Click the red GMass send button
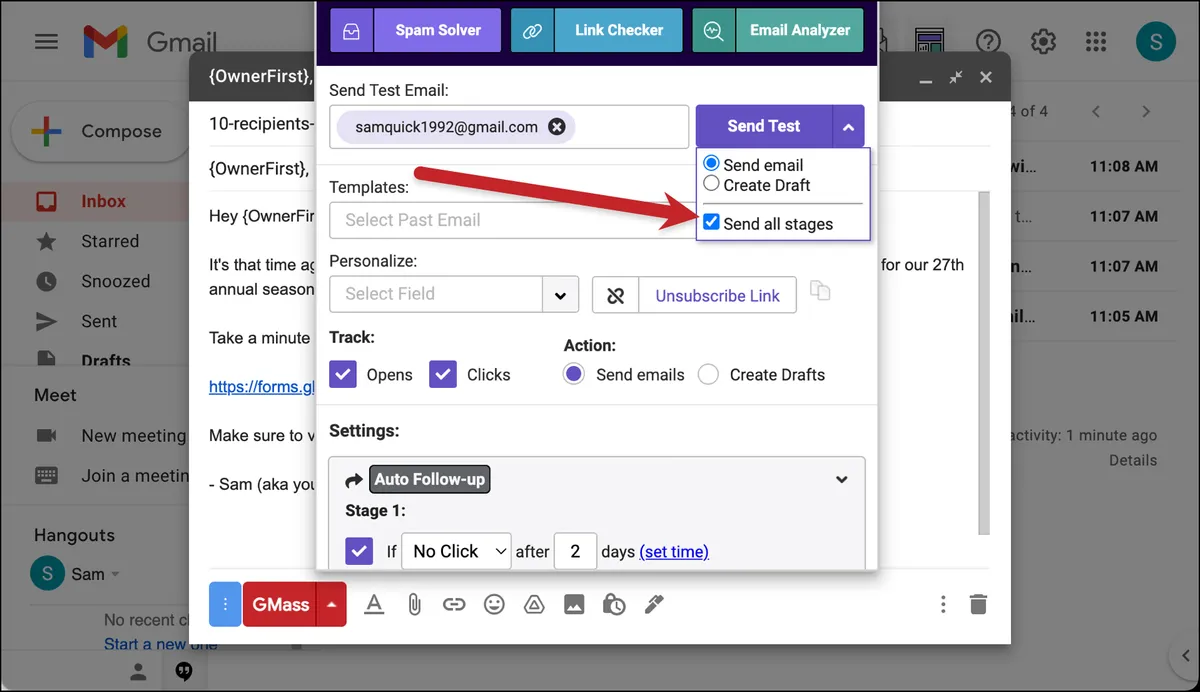This screenshot has width=1200, height=692. [x=280, y=604]
